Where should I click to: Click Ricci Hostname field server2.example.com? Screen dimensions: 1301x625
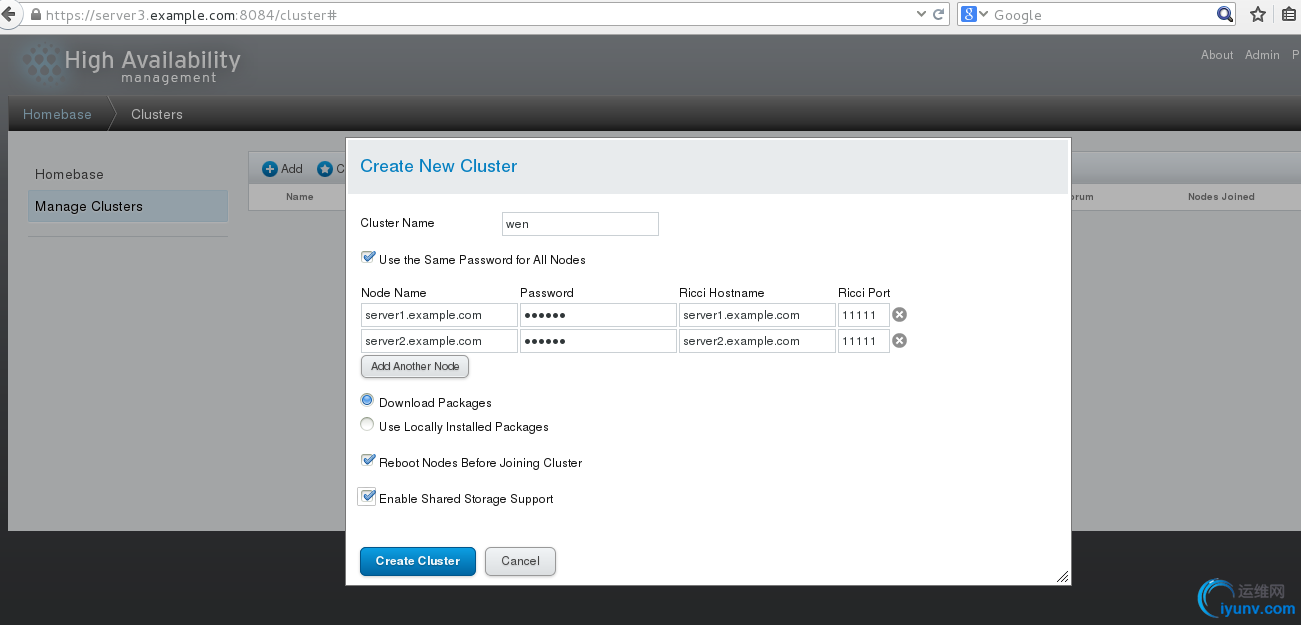click(x=757, y=341)
